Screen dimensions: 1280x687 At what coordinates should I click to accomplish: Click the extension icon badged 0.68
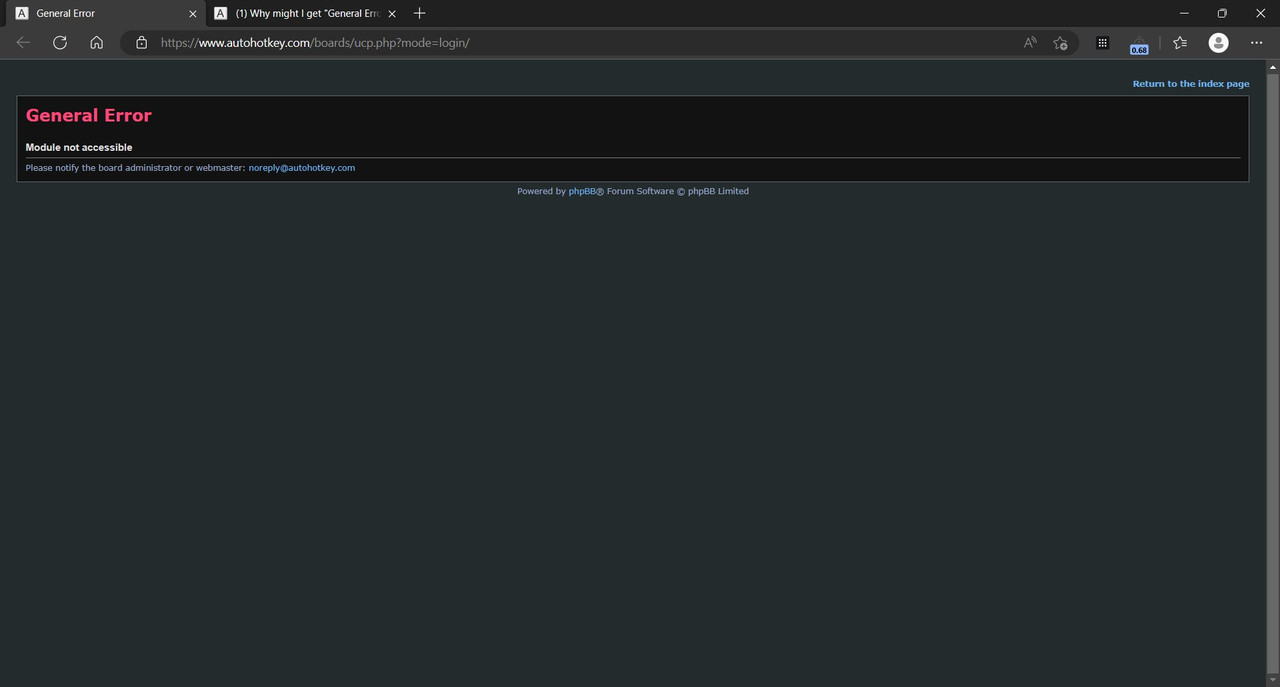click(x=1139, y=45)
